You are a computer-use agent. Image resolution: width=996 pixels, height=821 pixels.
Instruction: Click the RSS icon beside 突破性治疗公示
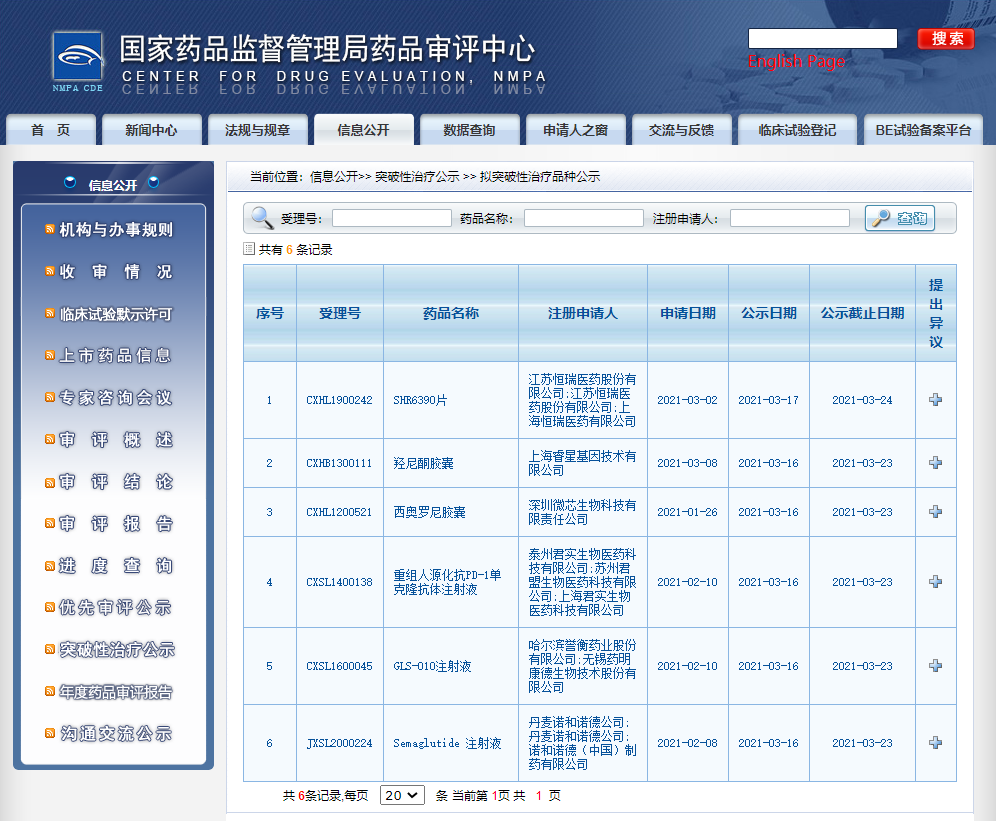(50, 649)
